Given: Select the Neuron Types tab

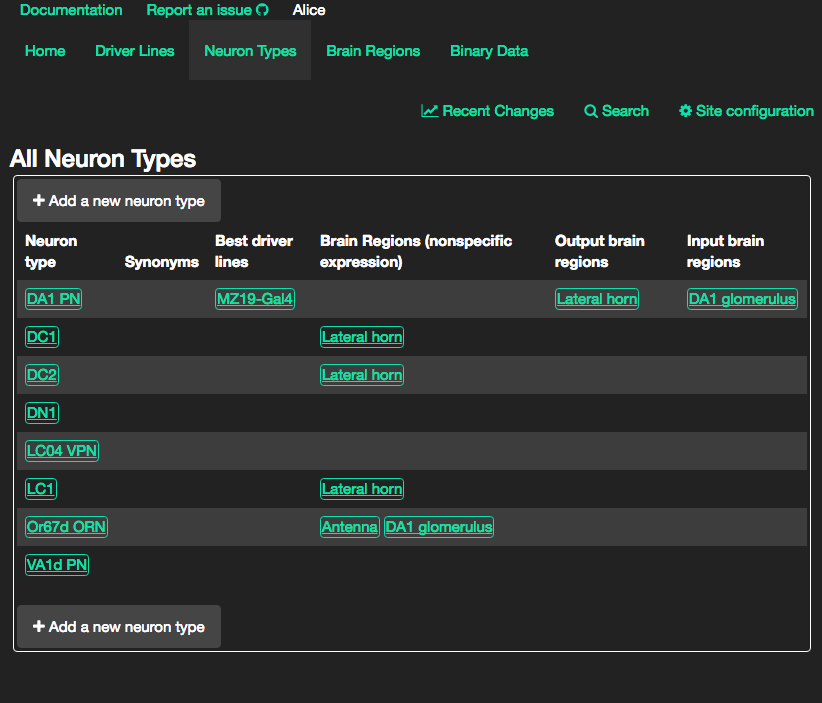Looking at the screenshot, I should (250, 51).
